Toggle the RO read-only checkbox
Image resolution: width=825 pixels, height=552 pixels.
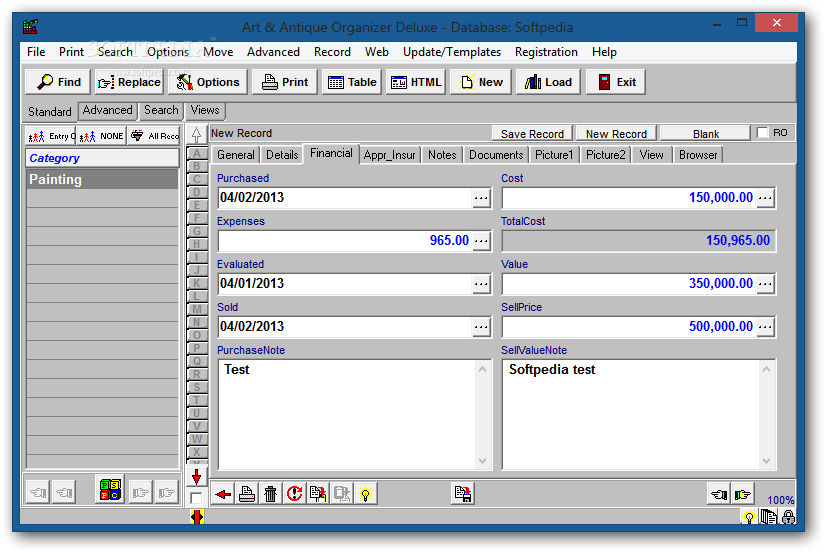pyautogui.click(x=762, y=133)
